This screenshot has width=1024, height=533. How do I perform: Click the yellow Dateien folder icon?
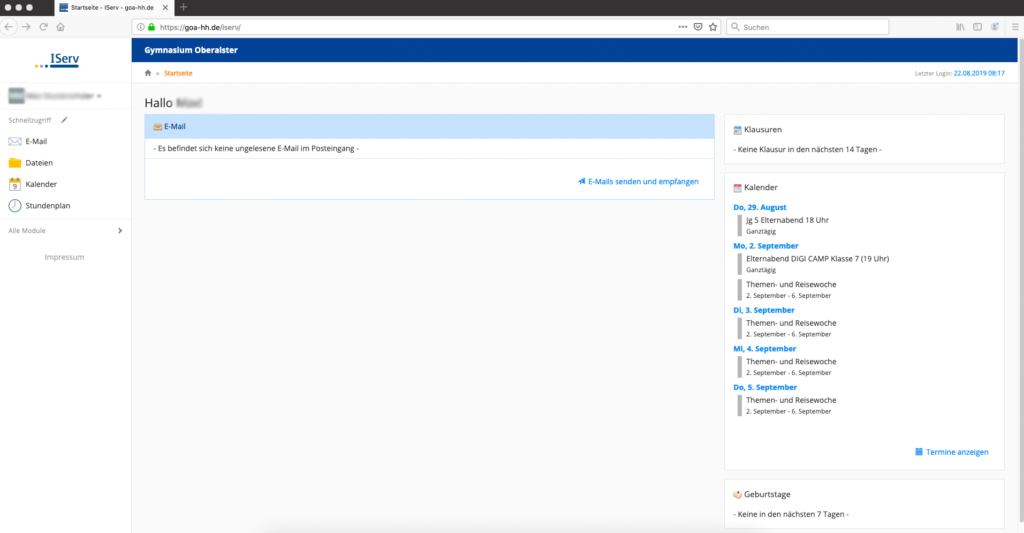14,163
